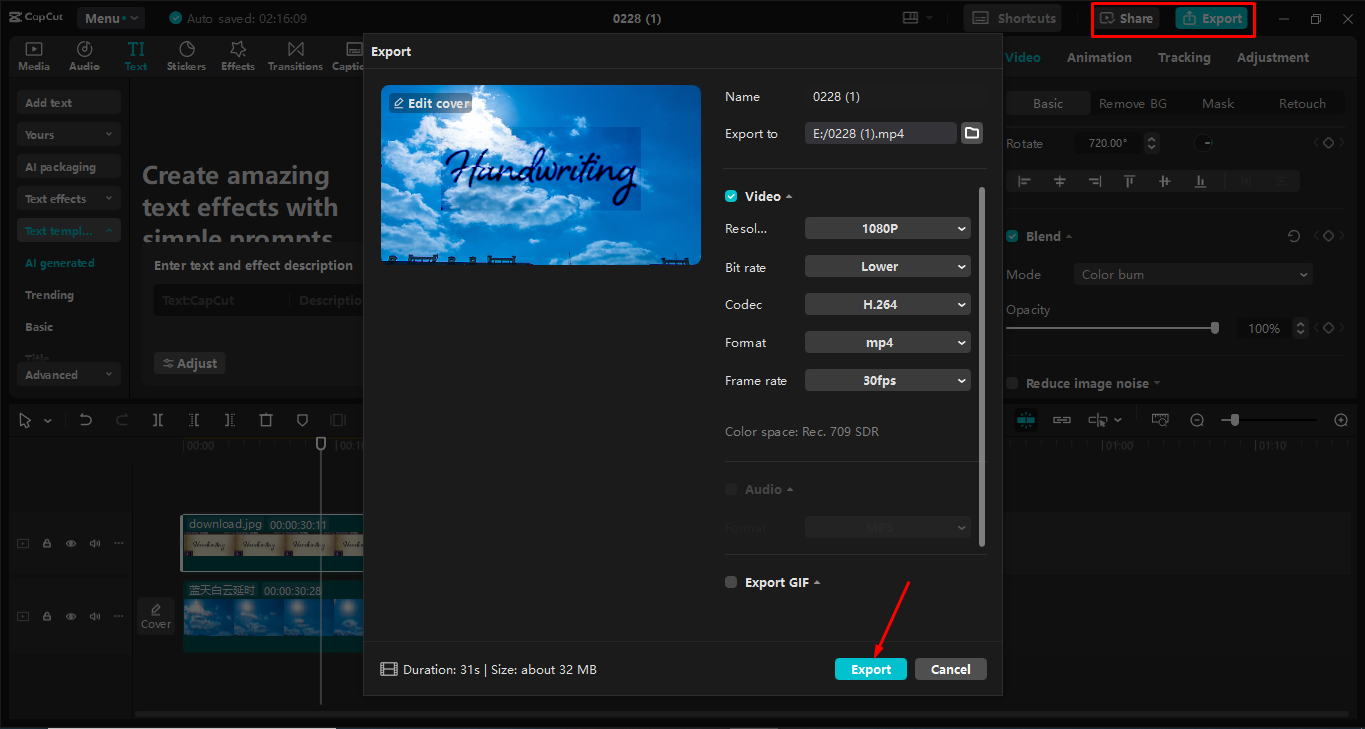The width and height of the screenshot is (1365, 729).
Task: Click the Export to path field
Action: 880,132
